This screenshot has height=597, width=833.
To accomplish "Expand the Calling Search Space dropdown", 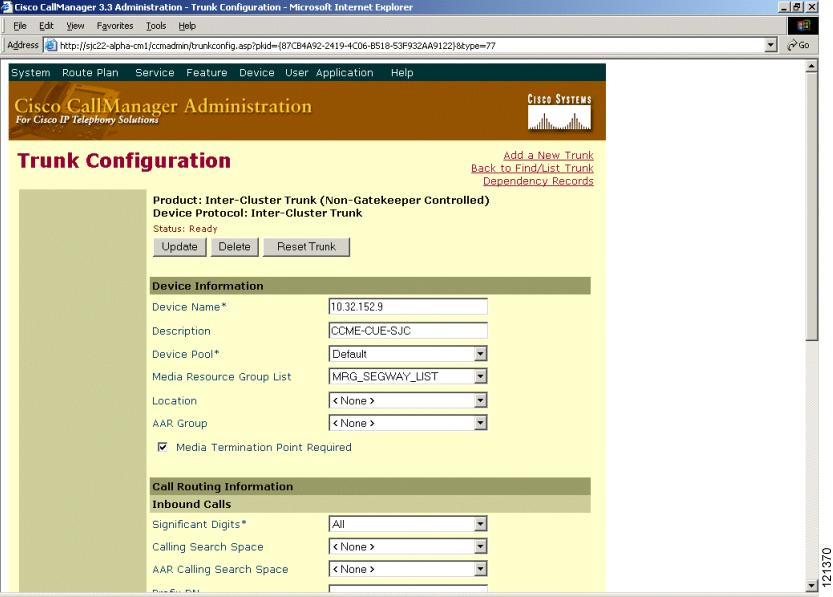I will coord(480,547).
